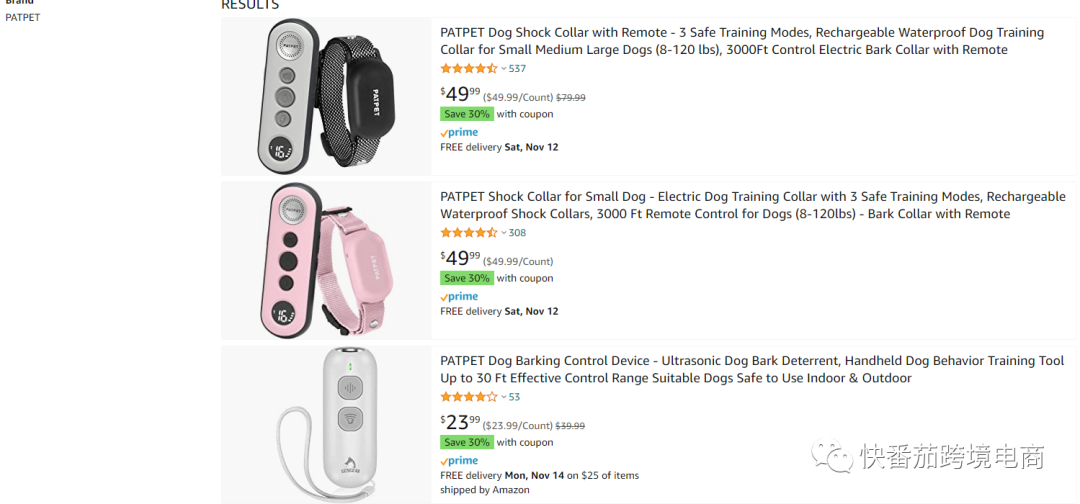View the 537 reviews link
1080x504 pixels.
[517, 69]
